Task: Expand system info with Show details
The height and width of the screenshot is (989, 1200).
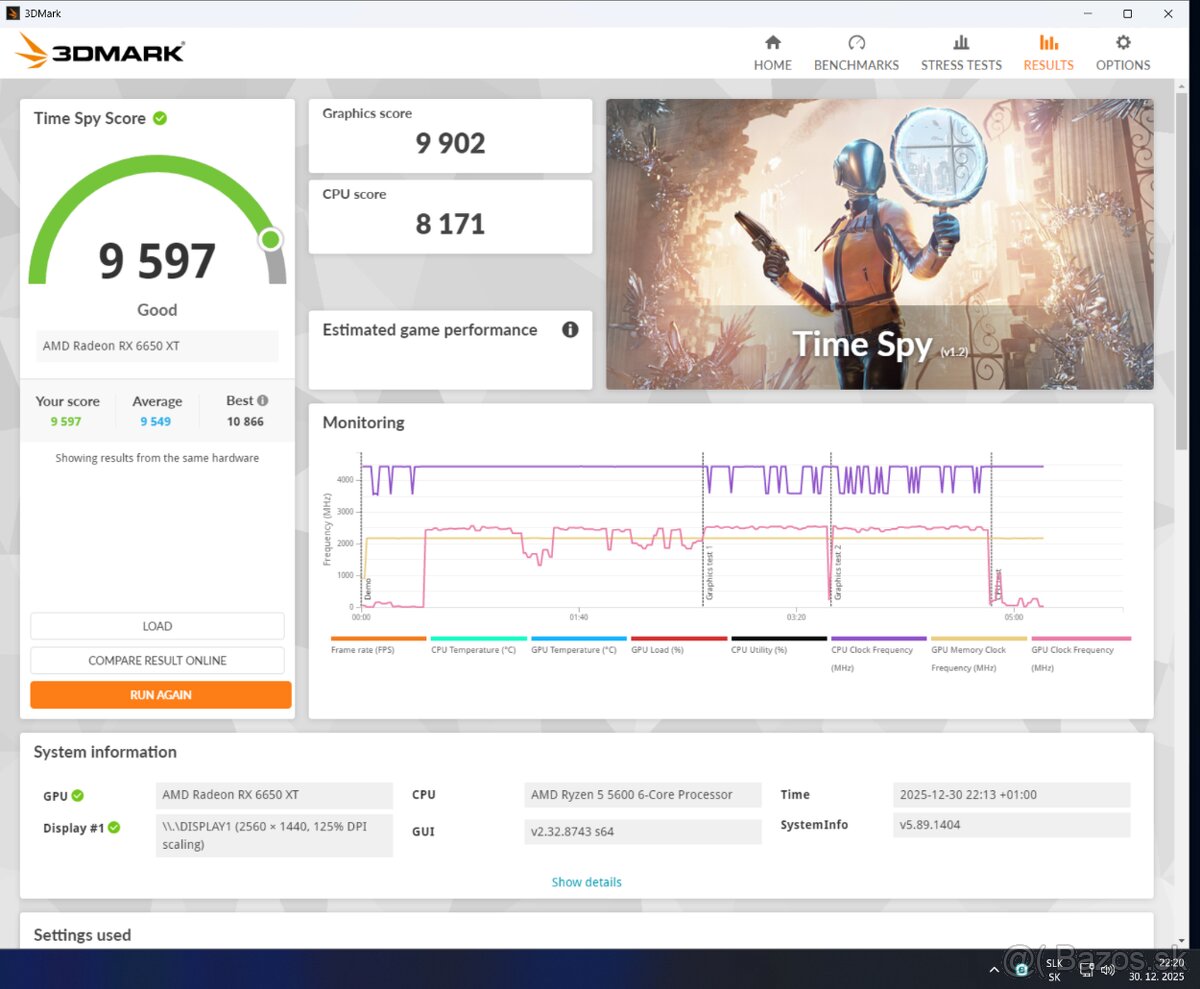Action: pyautogui.click(x=586, y=882)
